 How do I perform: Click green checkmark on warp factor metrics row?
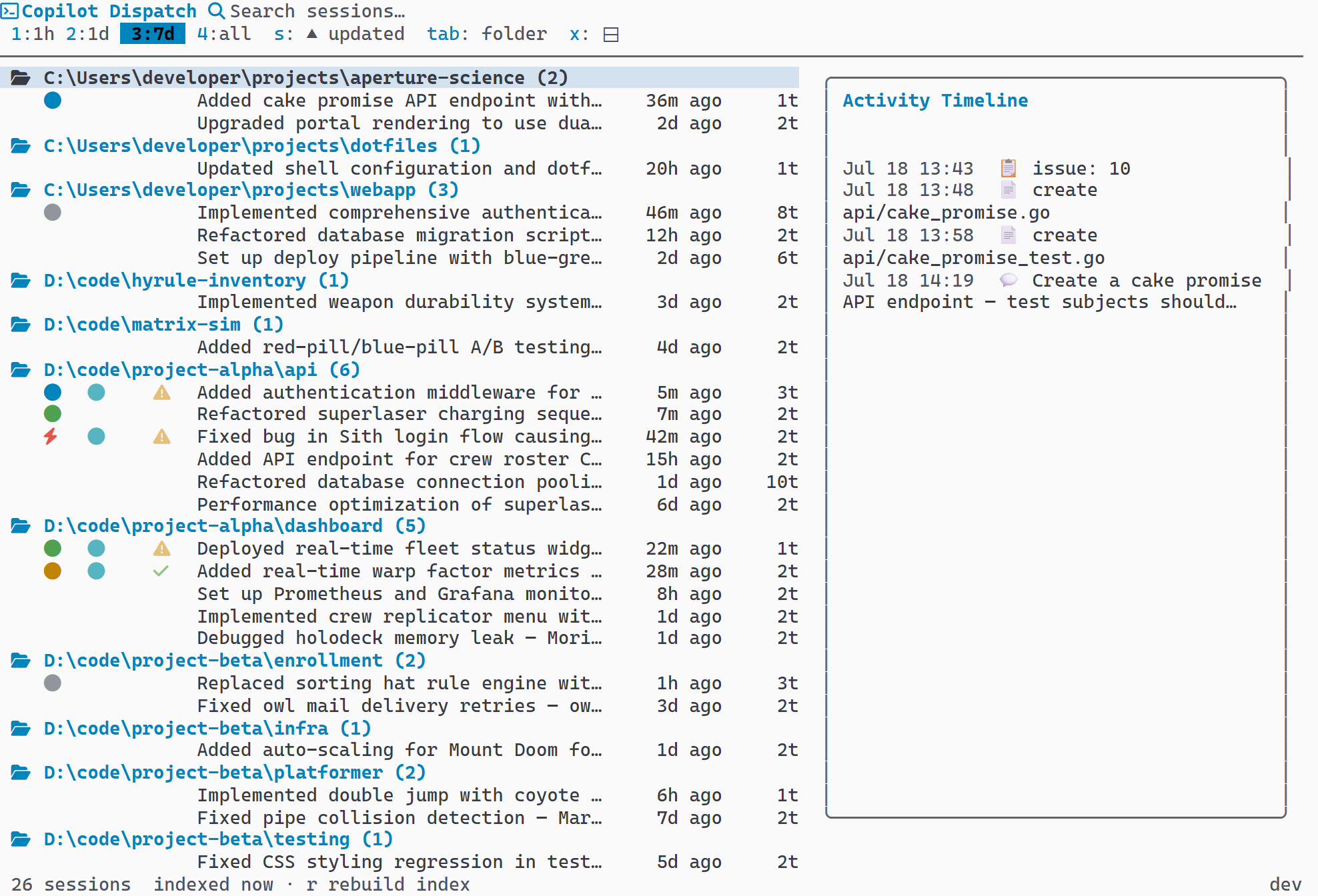pyautogui.click(x=161, y=571)
